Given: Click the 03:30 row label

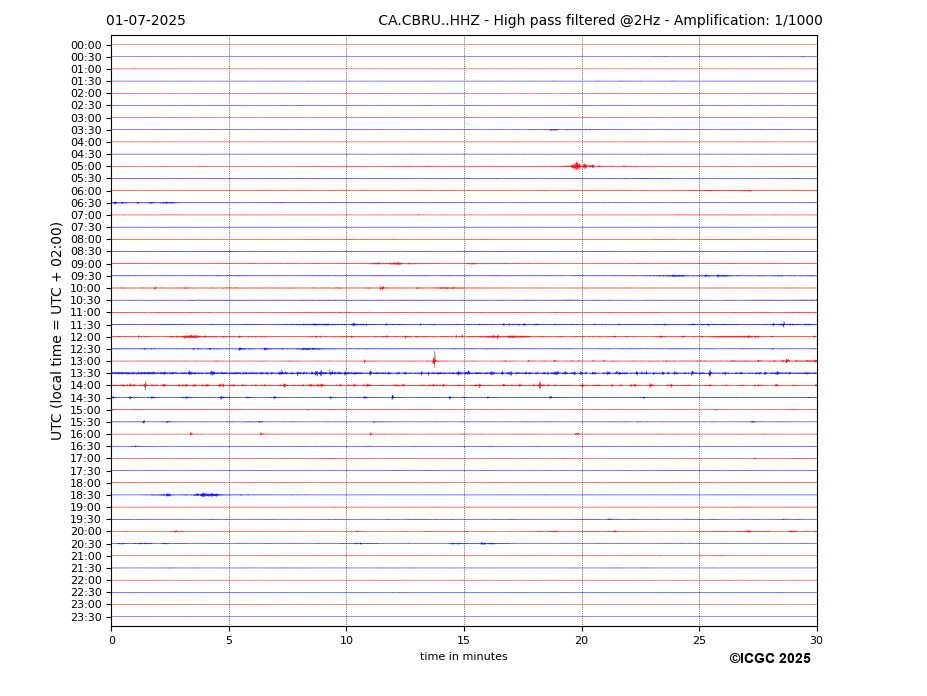Looking at the screenshot, I should click(x=86, y=130).
